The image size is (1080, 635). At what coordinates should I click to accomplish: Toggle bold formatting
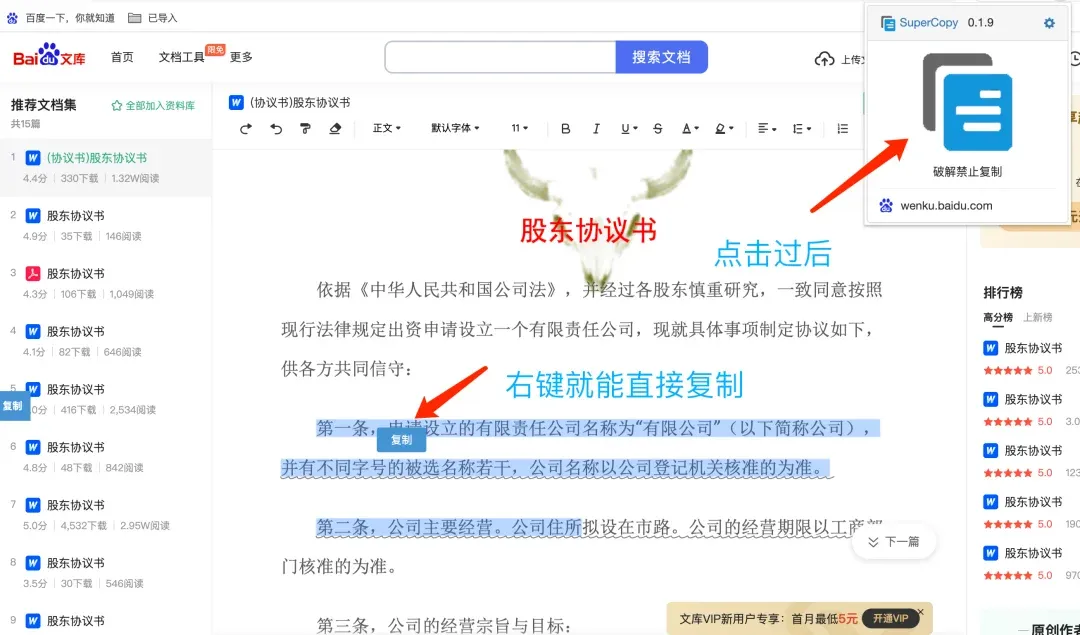(x=565, y=129)
